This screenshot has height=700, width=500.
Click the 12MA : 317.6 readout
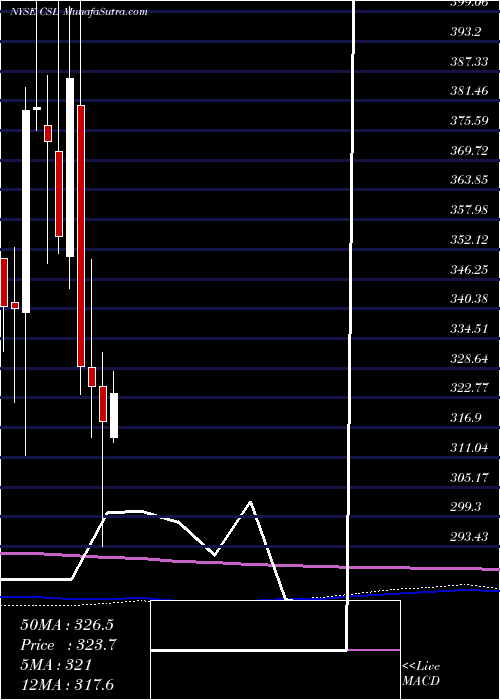pyautogui.click(x=69, y=684)
